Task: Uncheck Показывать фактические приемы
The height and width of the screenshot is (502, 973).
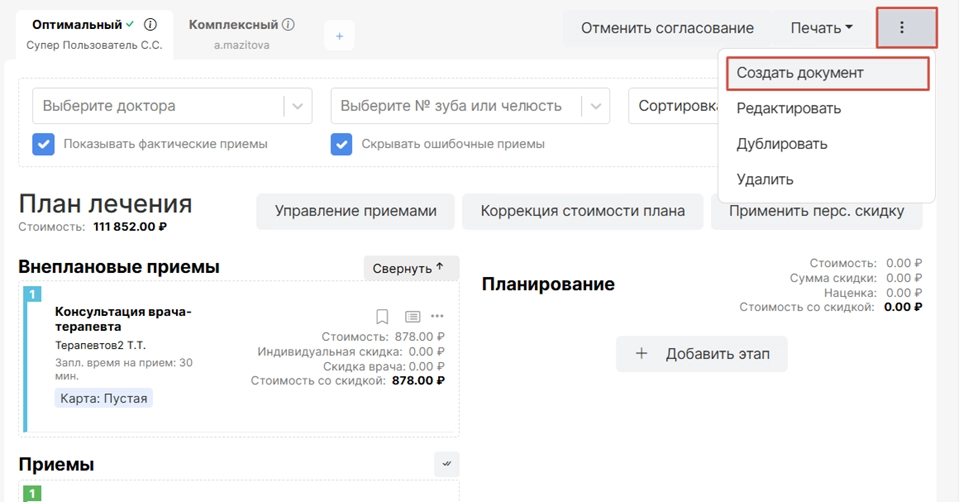Action: coord(44,144)
